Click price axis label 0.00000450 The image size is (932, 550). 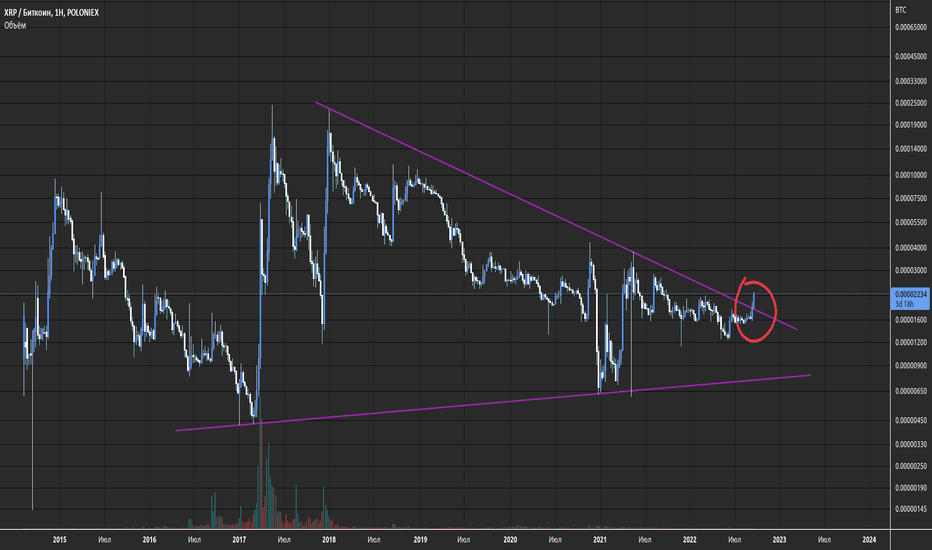coord(911,420)
